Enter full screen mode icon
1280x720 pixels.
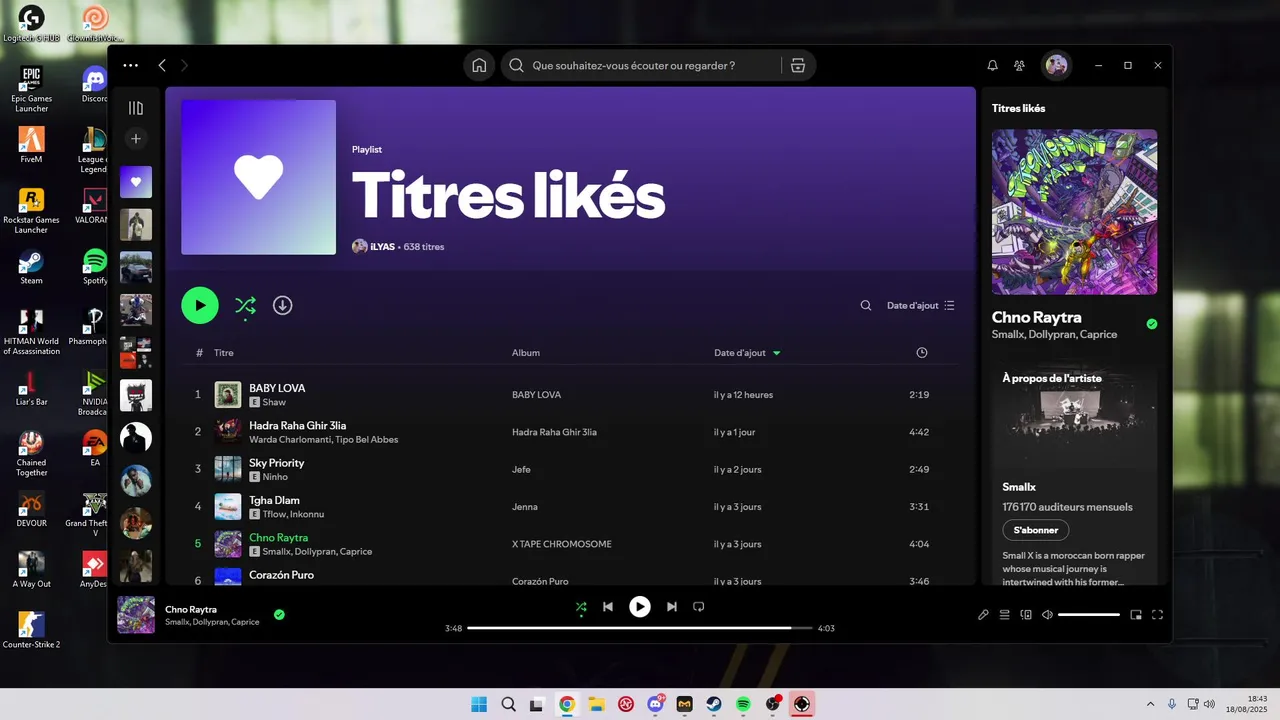(x=1158, y=615)
